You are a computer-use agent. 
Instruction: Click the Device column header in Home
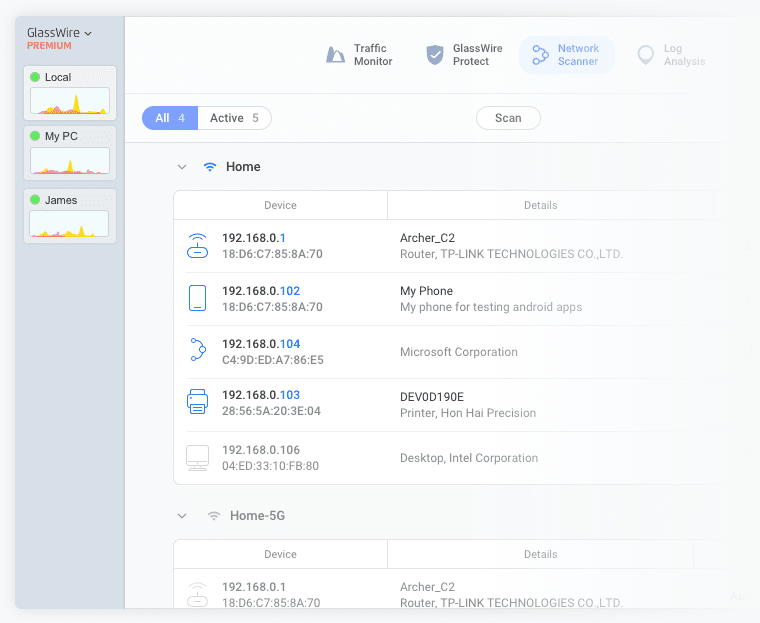point(280,205)
